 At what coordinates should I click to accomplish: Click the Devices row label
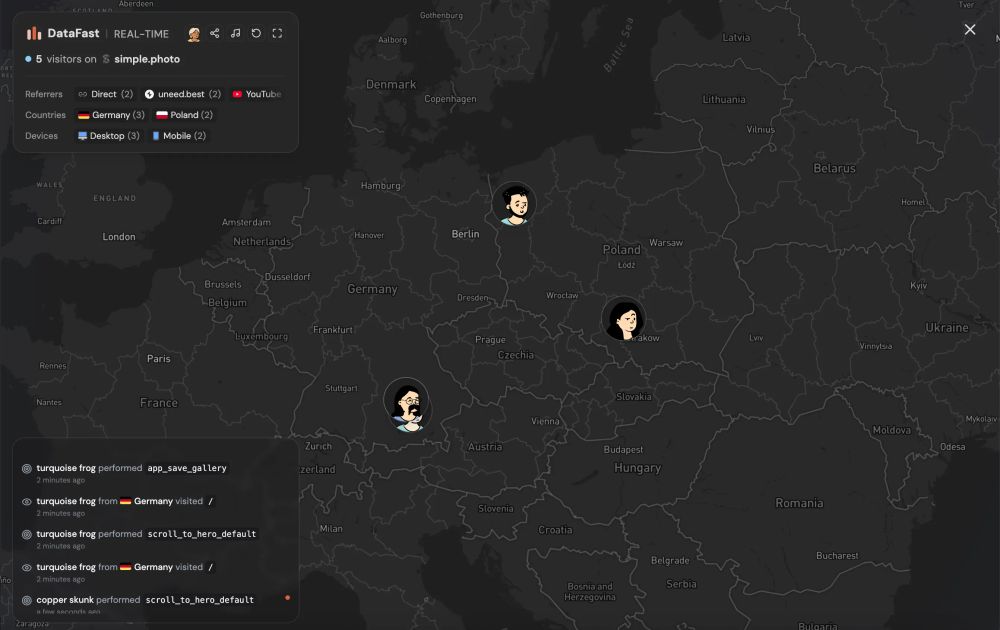(x=41, y=136)
